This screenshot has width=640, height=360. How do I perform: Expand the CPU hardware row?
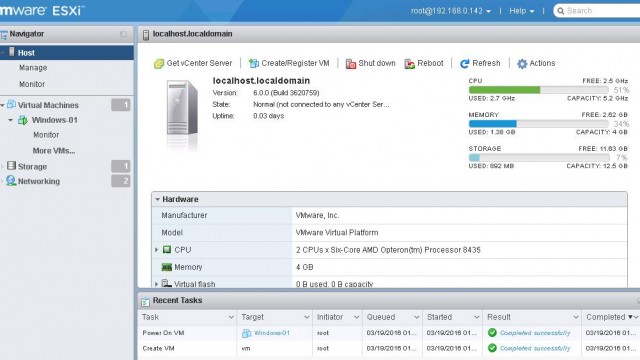click(156, 250)
